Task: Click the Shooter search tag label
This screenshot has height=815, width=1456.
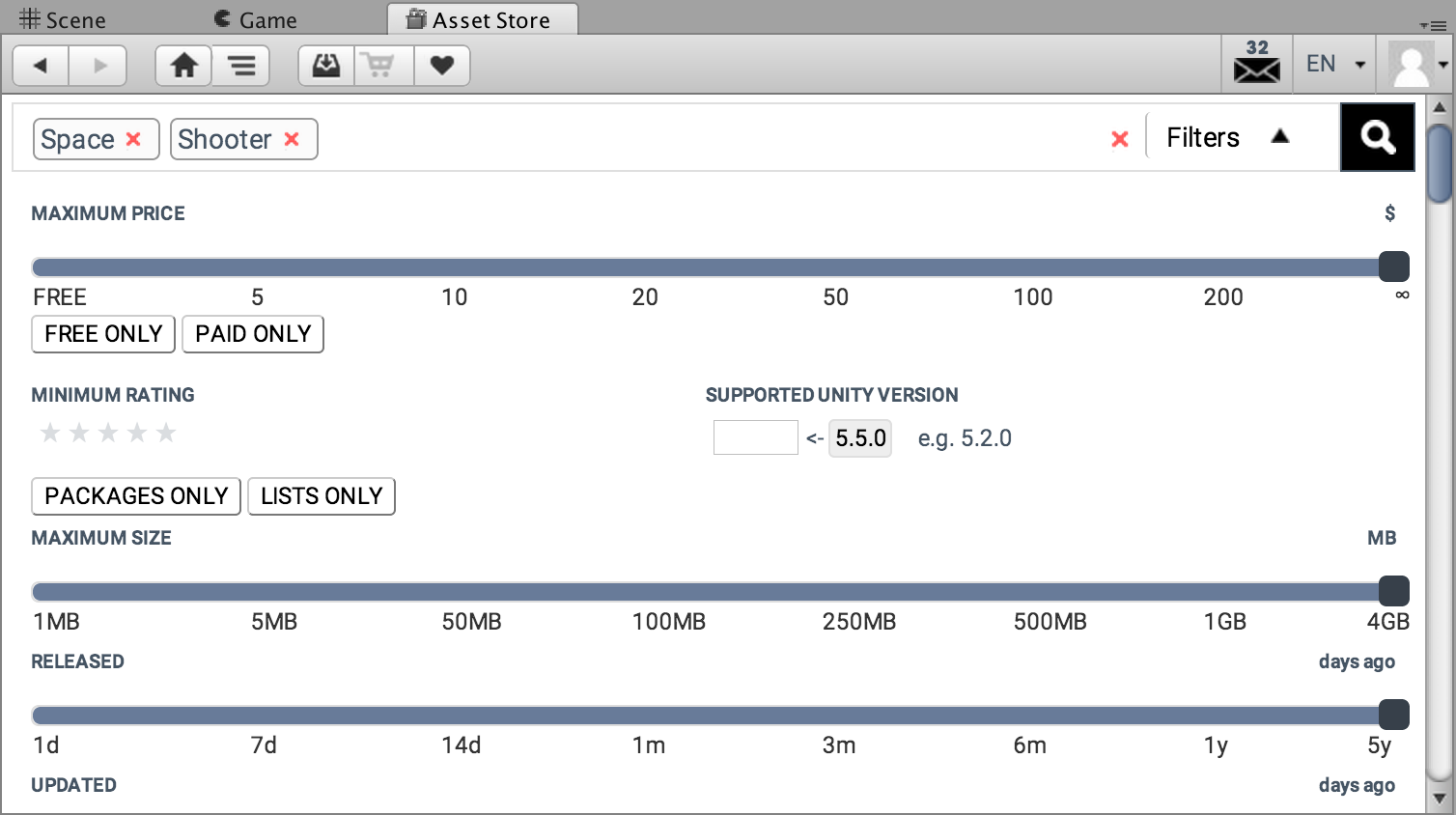Action: [225, 139]
